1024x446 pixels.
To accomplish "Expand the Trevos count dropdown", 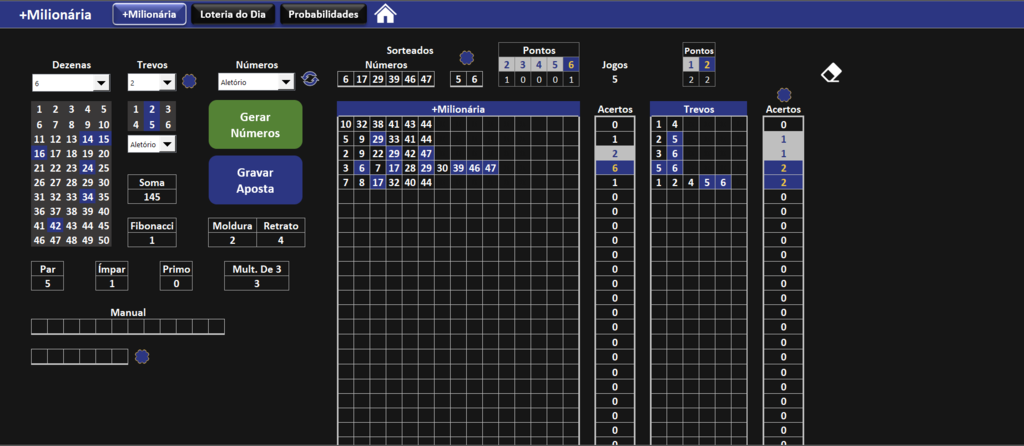I will [x=167, y=82].
